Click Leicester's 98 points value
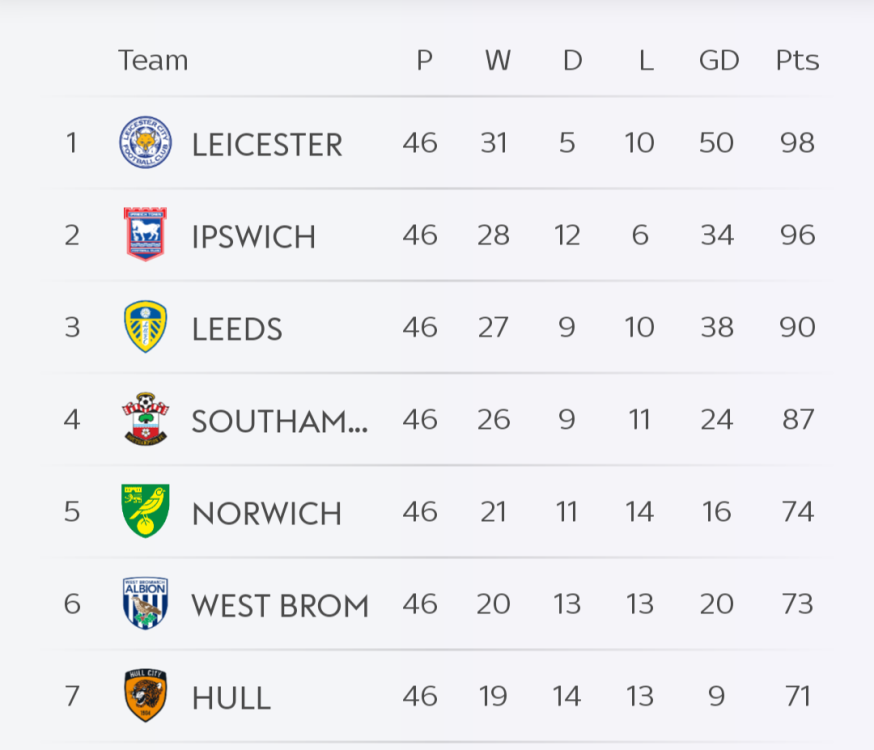Screen dimensions: 874x750 (x=797, y=143)
